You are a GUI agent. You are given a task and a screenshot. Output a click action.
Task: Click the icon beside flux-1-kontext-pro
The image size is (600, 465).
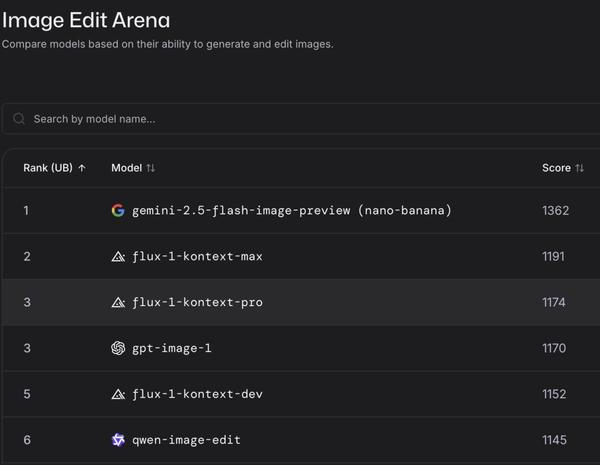118,303
